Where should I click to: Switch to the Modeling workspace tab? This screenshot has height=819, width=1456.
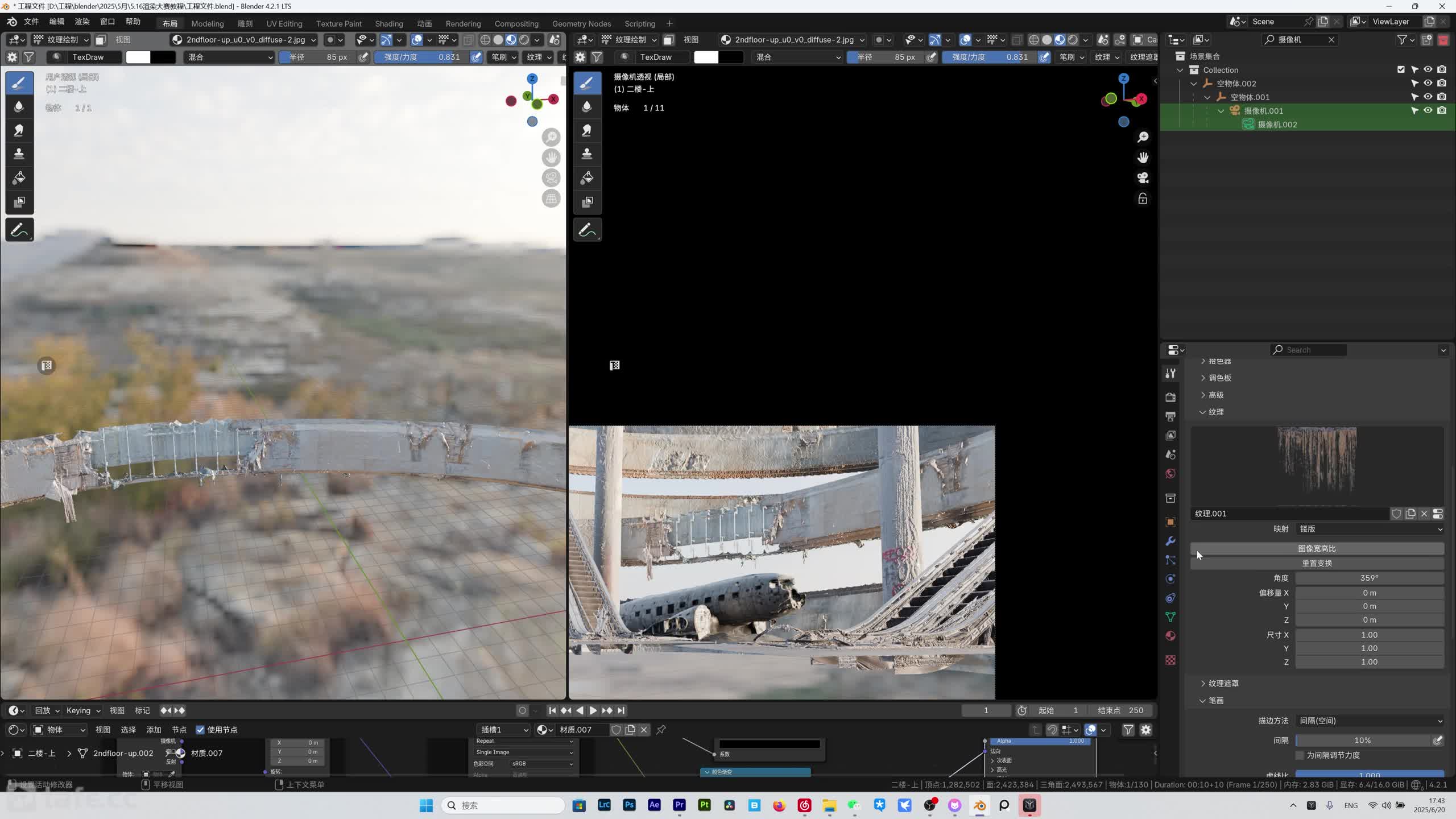(x=207, y=23)
